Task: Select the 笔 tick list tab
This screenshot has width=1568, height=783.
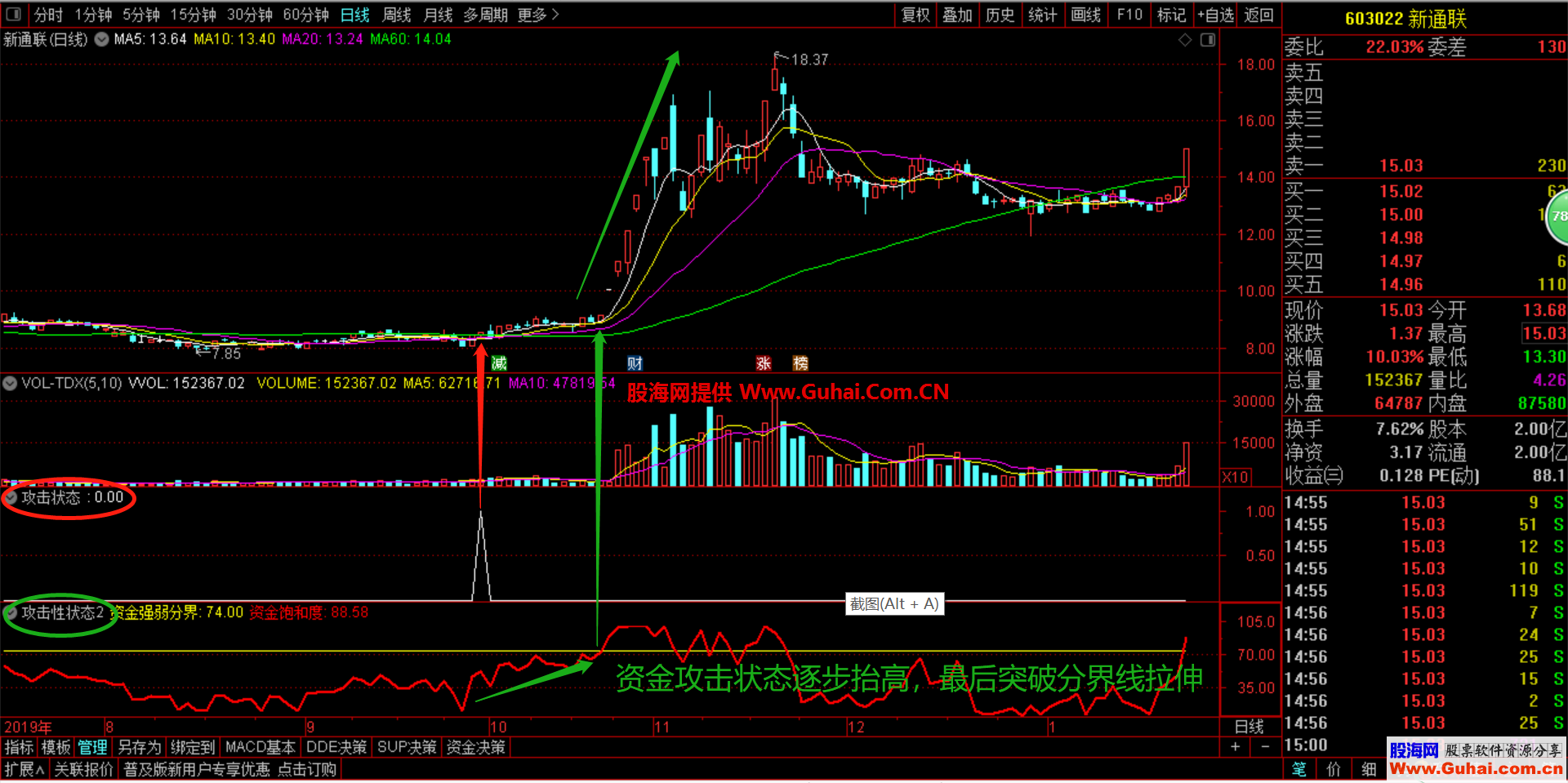Action: click(1299, 769)
